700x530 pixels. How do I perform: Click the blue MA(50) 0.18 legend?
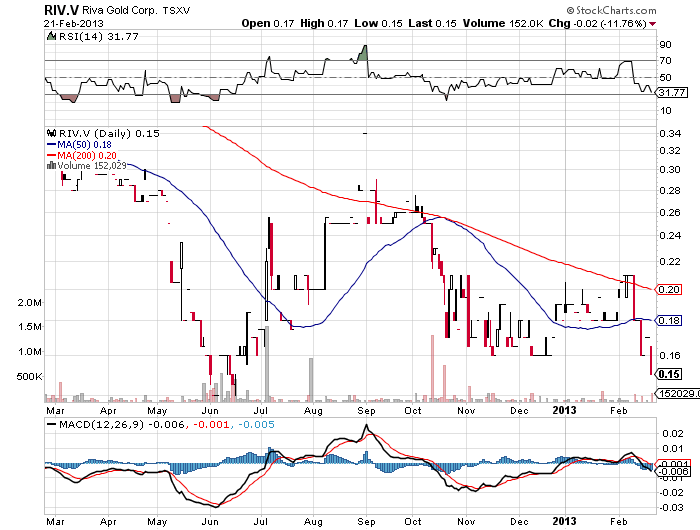point(79,145)
